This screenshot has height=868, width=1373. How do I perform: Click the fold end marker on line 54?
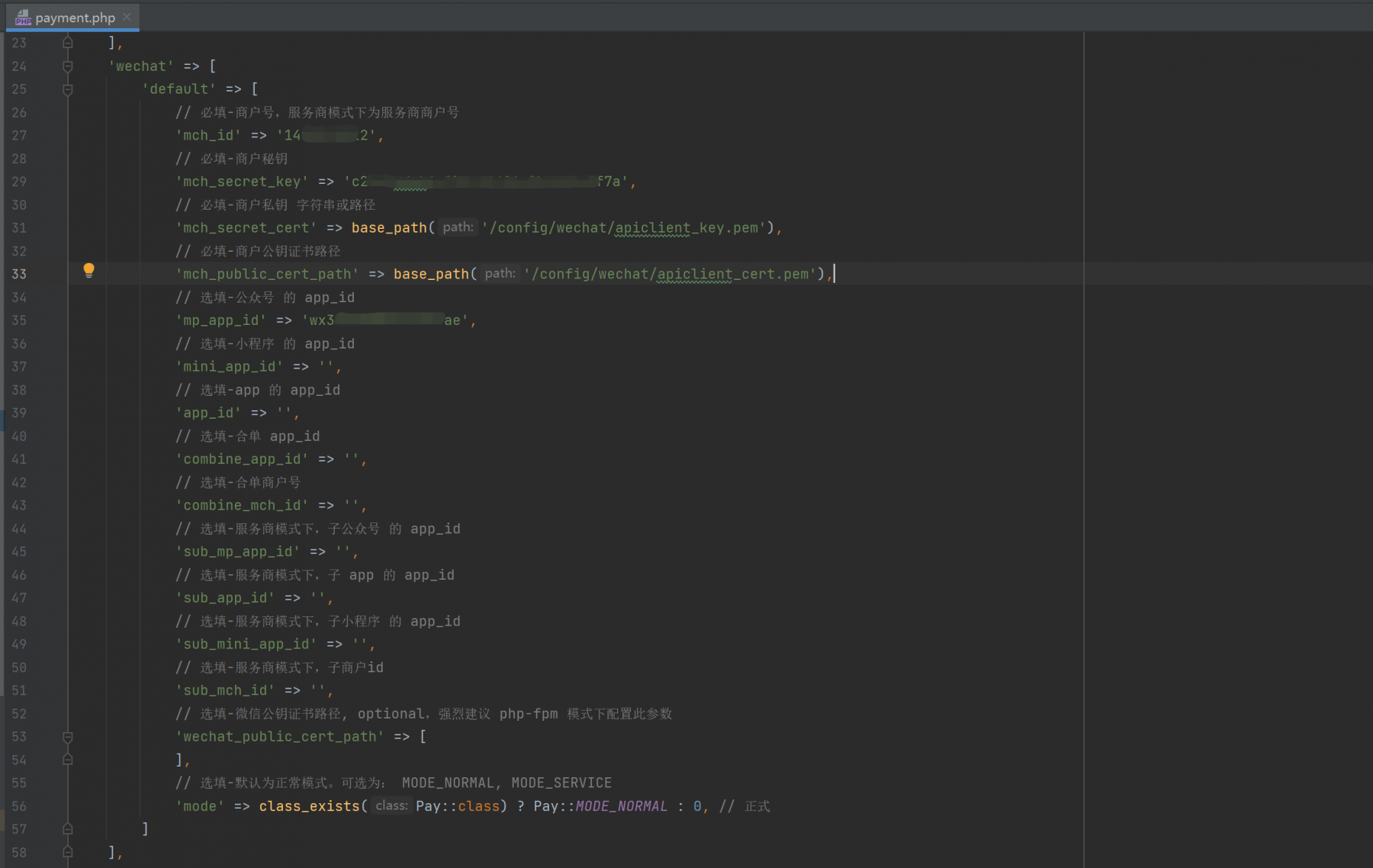(x=68, y=760)
